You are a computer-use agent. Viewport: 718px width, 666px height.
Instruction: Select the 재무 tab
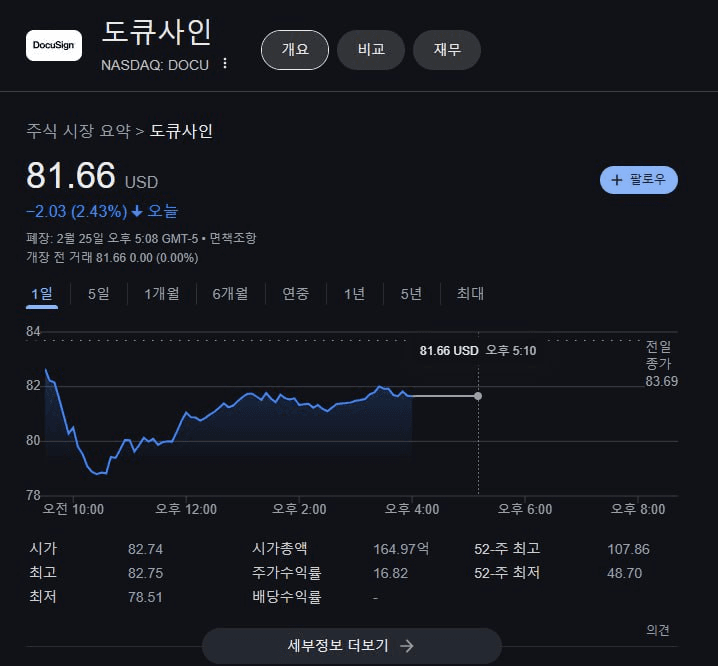tap(447, 50)
